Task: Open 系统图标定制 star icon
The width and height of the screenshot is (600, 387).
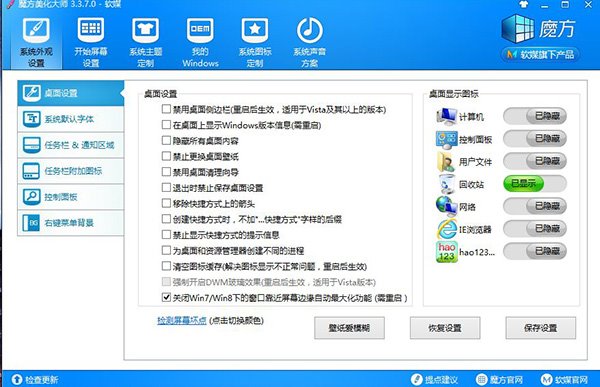Action: [255, 42]
